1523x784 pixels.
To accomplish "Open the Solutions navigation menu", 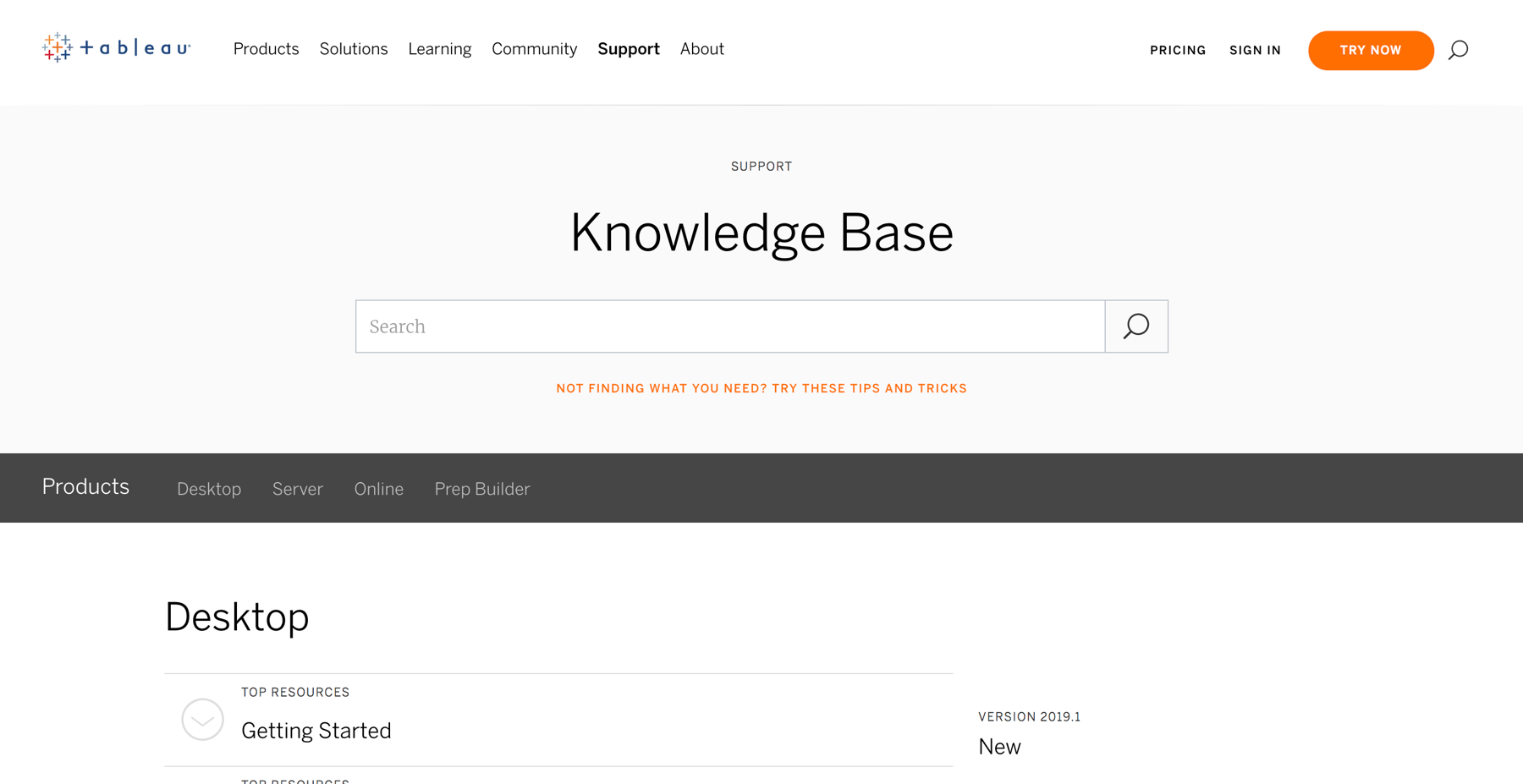I will click(x=354, y=49).
